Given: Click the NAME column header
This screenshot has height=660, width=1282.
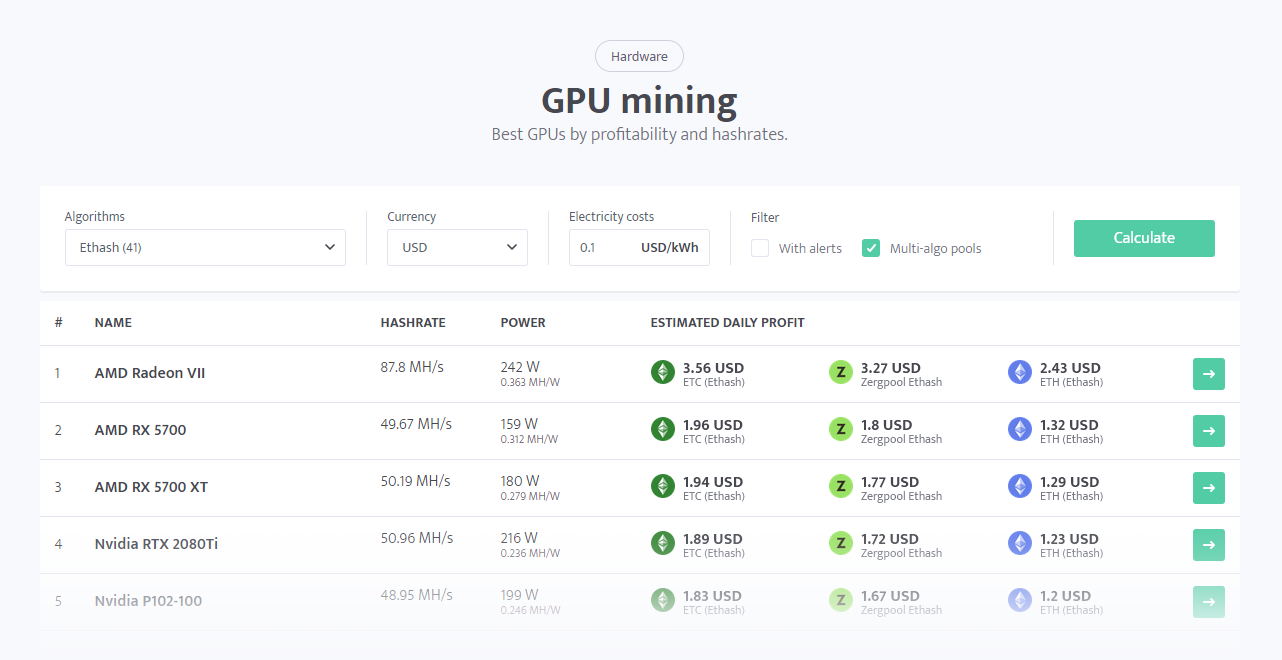Looking at the screenshot, I should coord(113,323).
